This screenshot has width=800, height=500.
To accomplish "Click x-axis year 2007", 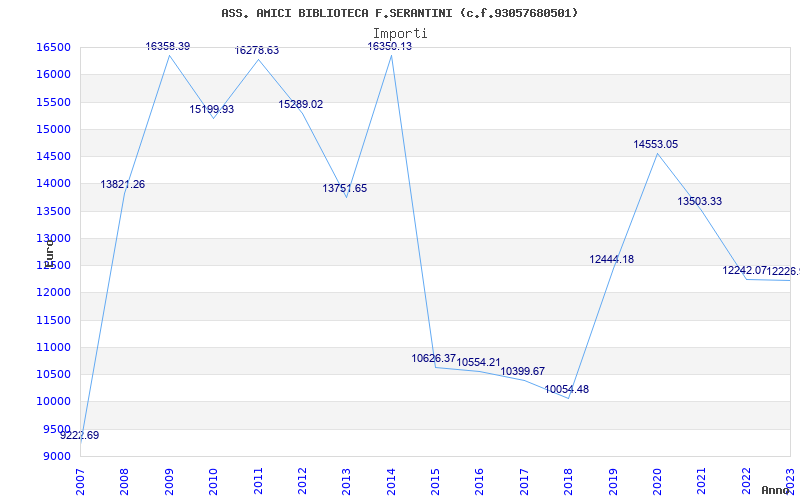I will [80, 481].
